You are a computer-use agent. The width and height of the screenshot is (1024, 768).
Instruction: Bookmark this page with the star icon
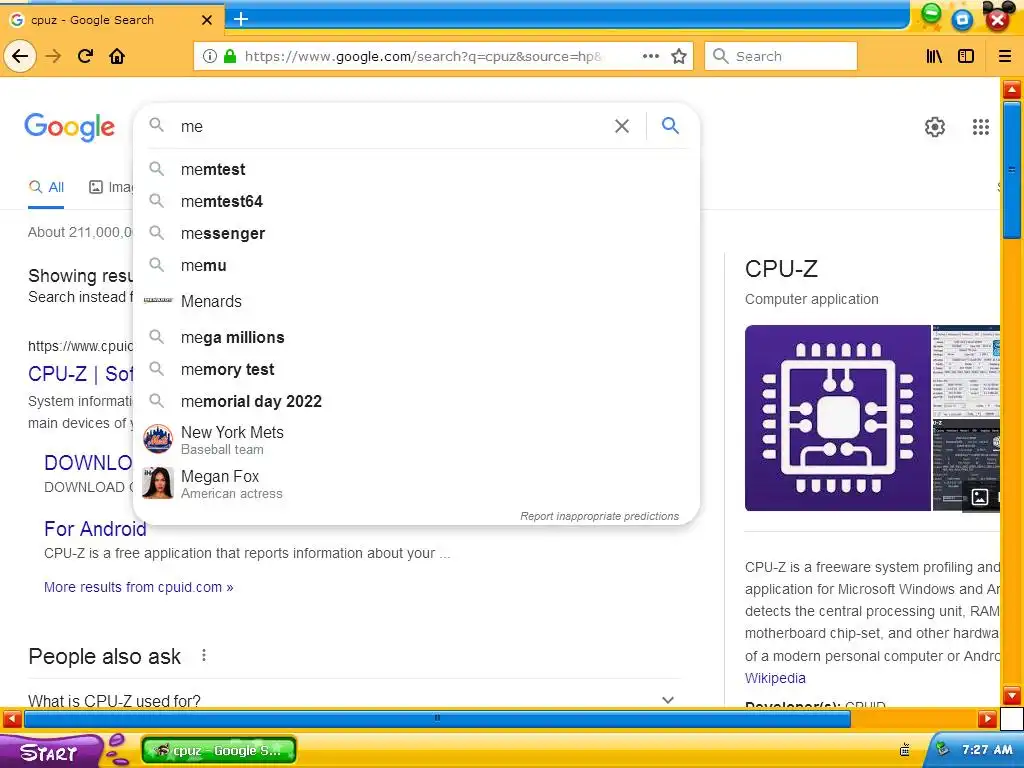679,56
